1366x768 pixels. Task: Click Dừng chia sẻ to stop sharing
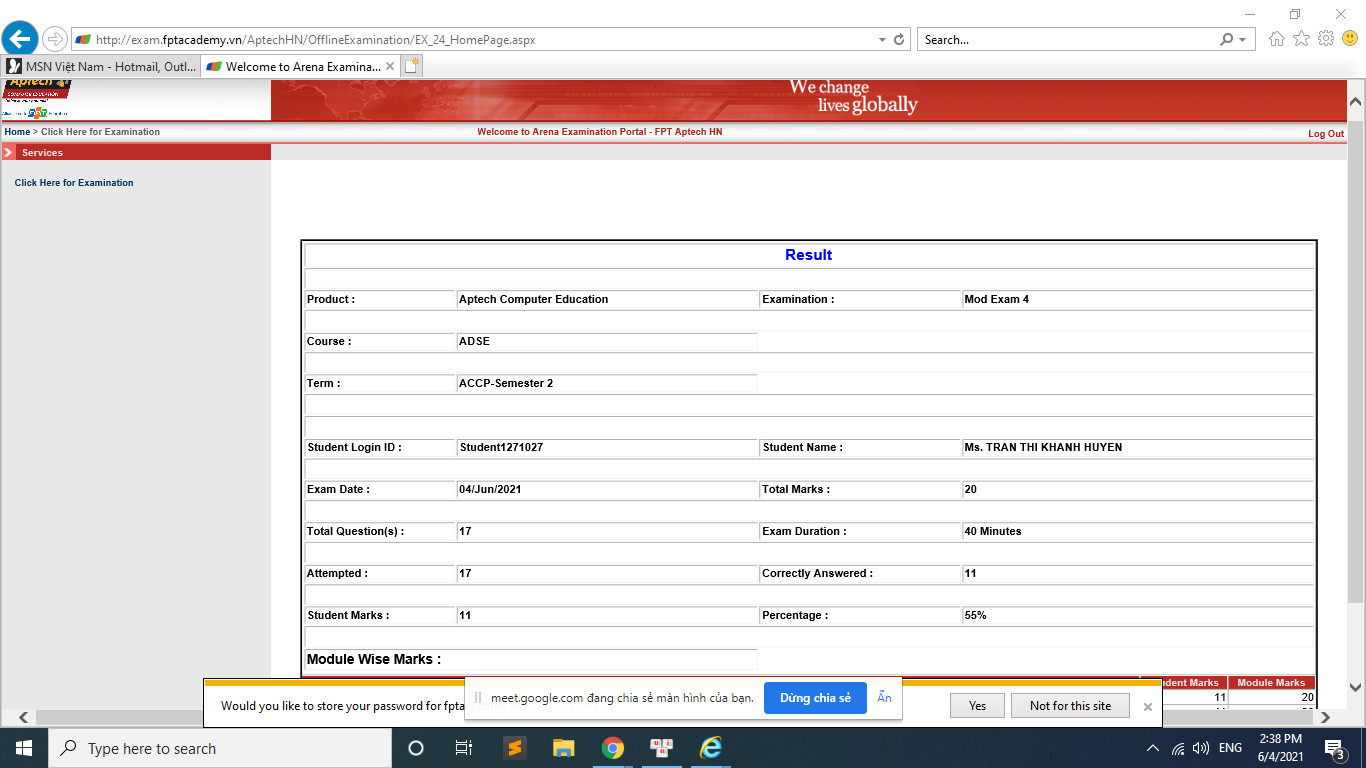pyautogui.click(x=815, y=698)
